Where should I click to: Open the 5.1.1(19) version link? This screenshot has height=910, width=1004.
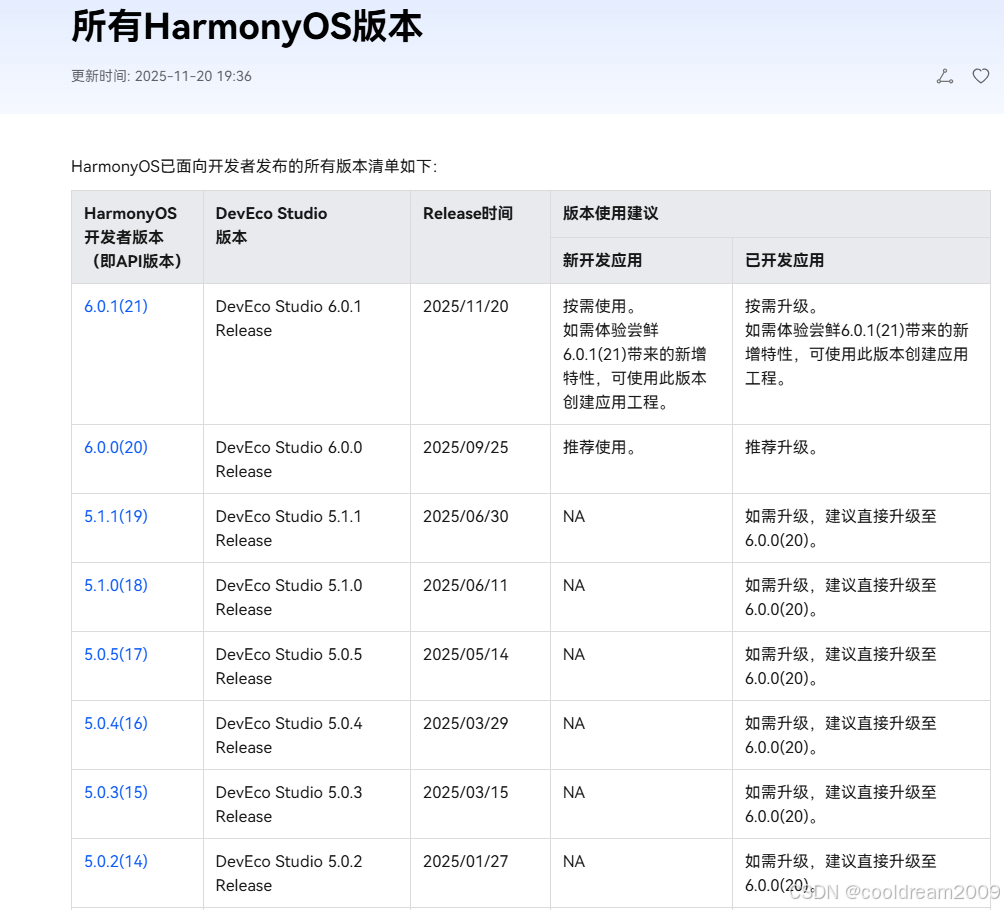pyautogui.click(x=116, y=516)
